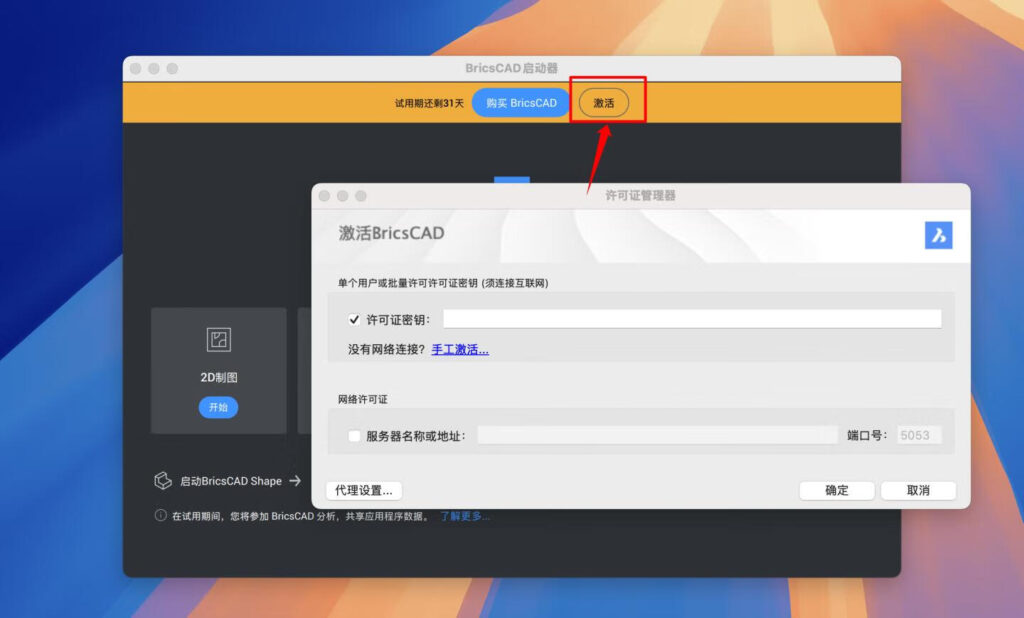Screen dimensions: 1024x618
Task: Confirm activation with the 确定 button
Action: (836, 491)
